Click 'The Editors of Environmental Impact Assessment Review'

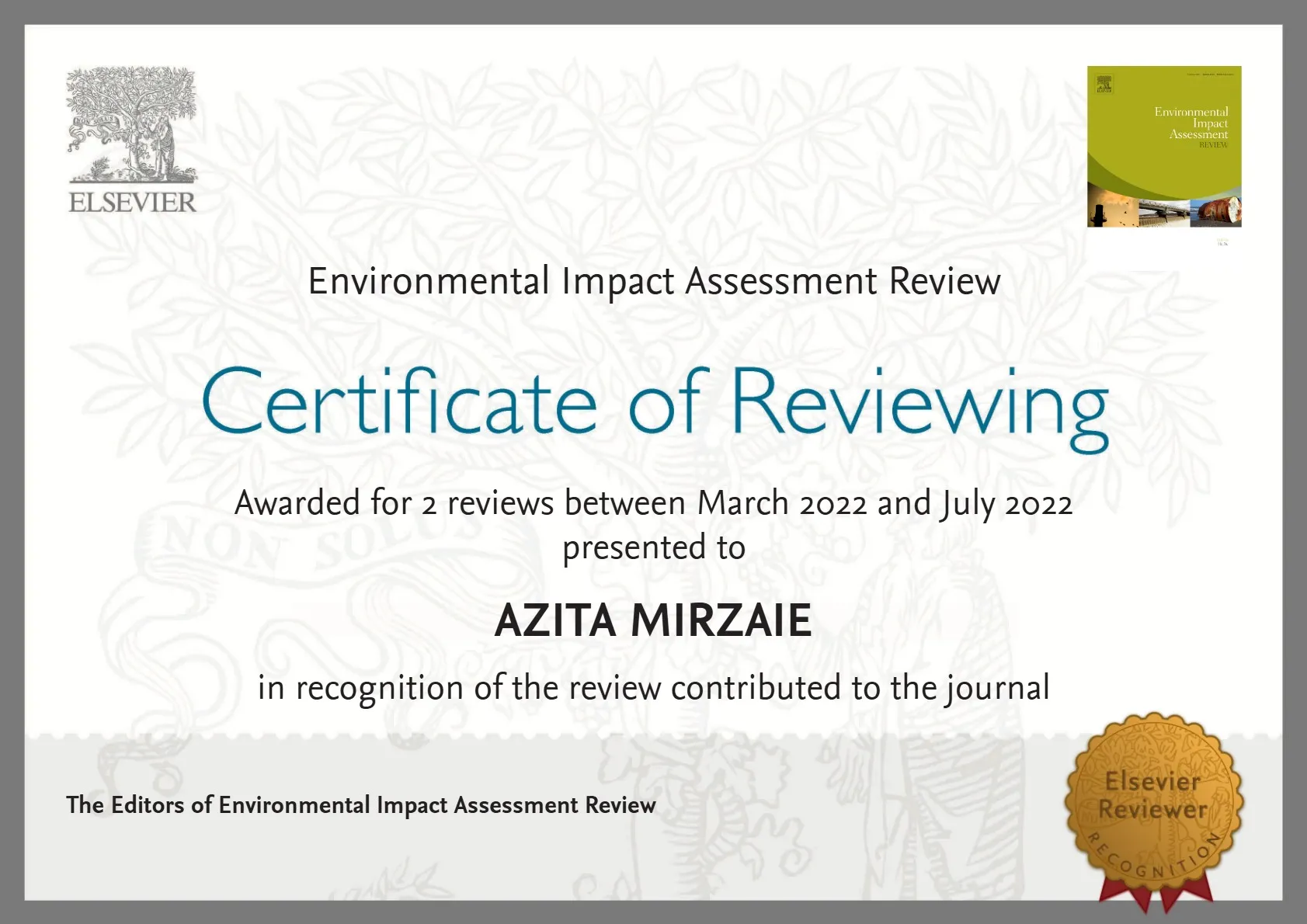tap(361, 805)
